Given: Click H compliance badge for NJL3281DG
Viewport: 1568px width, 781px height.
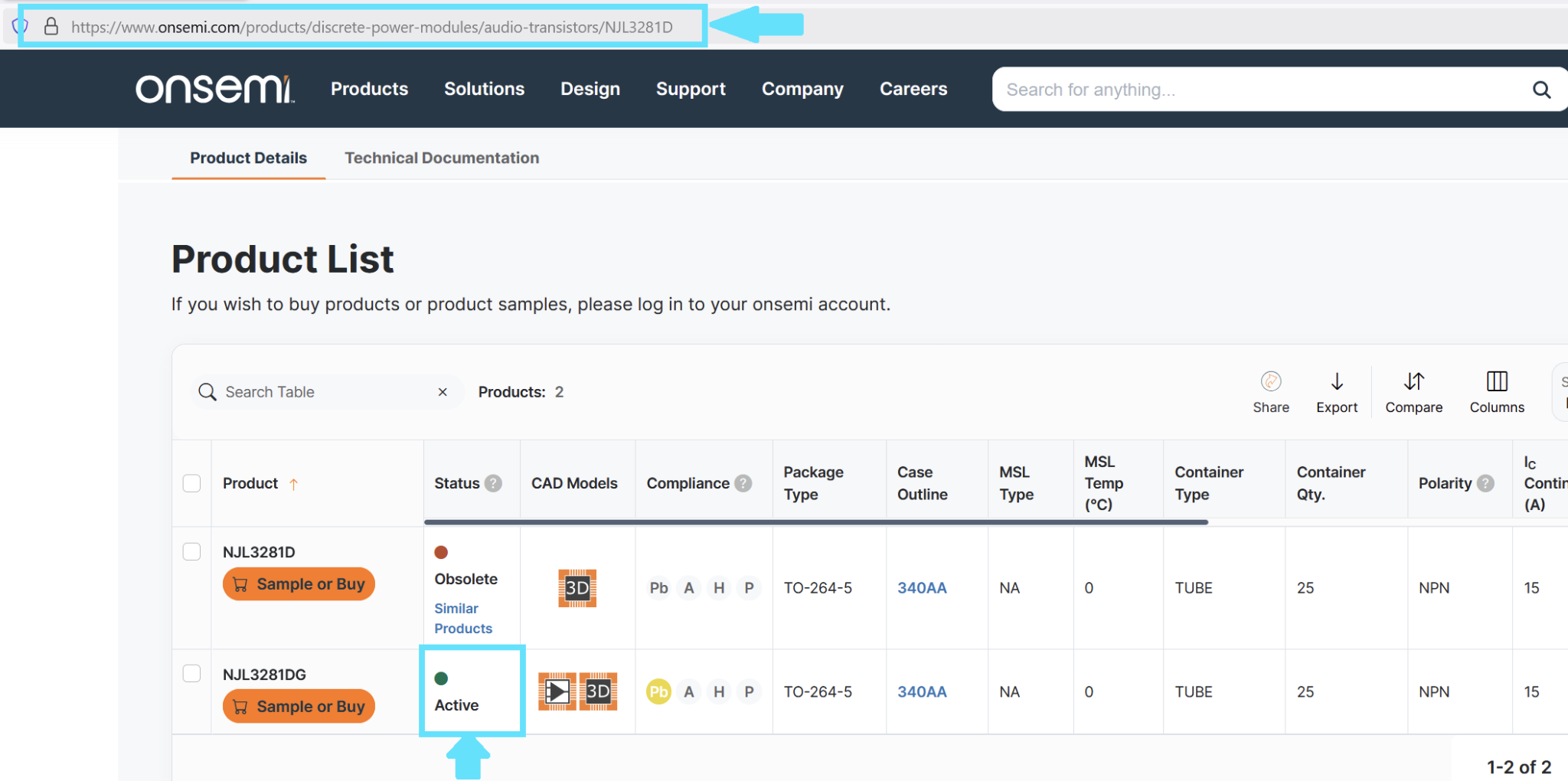Looking at the screenshot, I should (719, 691).
